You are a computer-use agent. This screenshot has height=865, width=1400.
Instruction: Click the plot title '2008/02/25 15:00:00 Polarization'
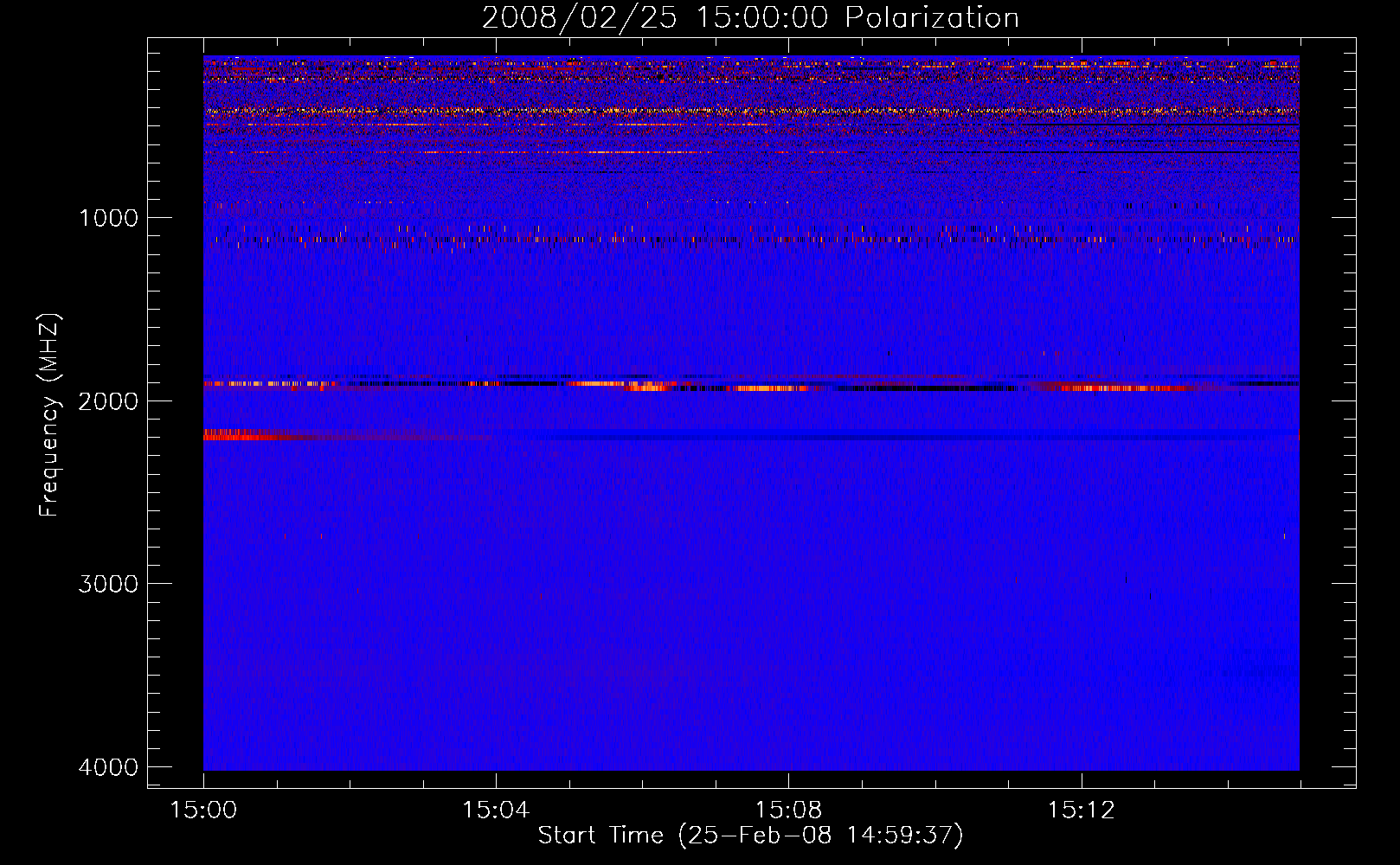click(750, 17)
